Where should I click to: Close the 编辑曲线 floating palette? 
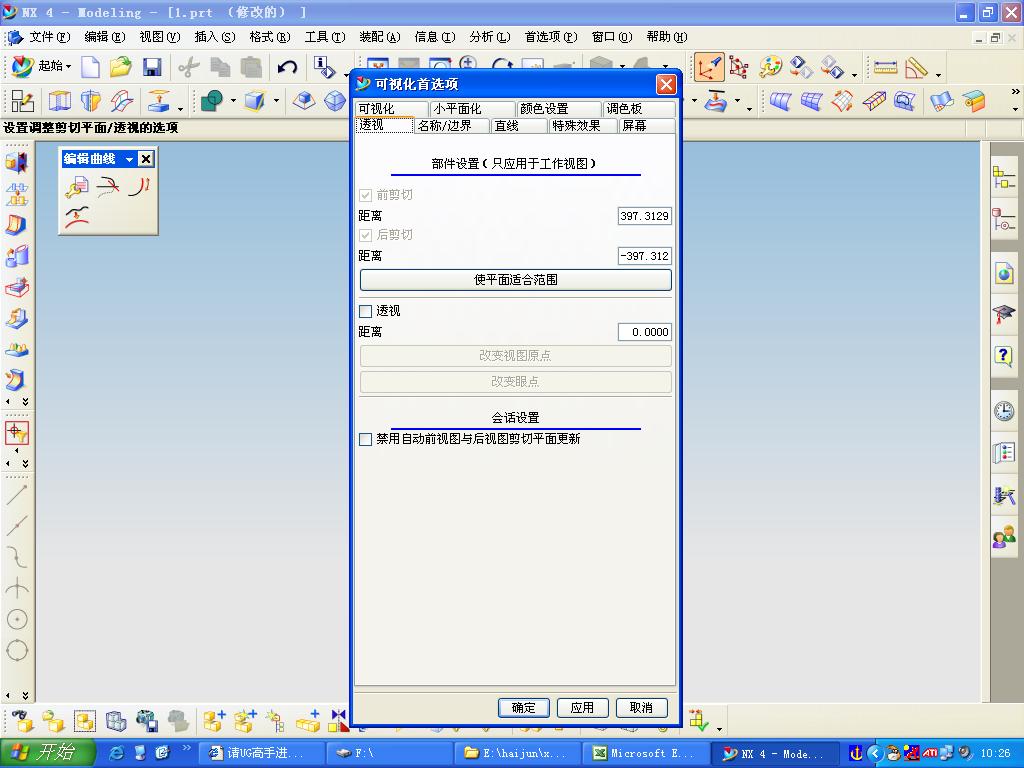tap(146, 159)
